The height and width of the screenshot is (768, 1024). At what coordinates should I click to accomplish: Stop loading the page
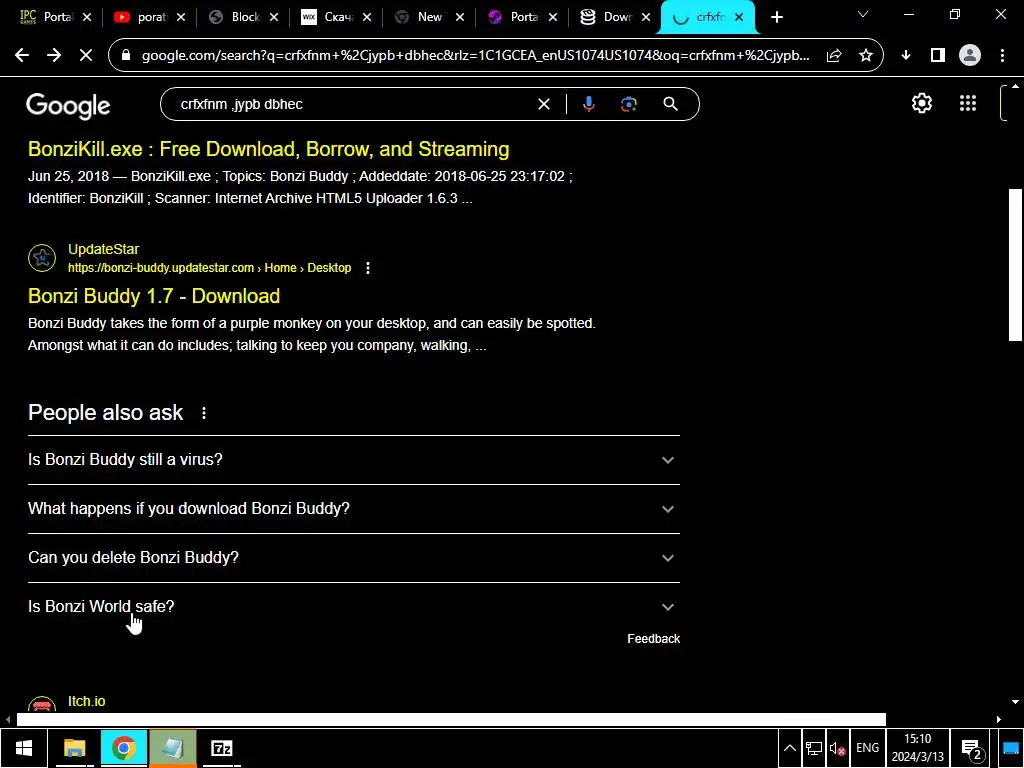click(x=86, y=56)
